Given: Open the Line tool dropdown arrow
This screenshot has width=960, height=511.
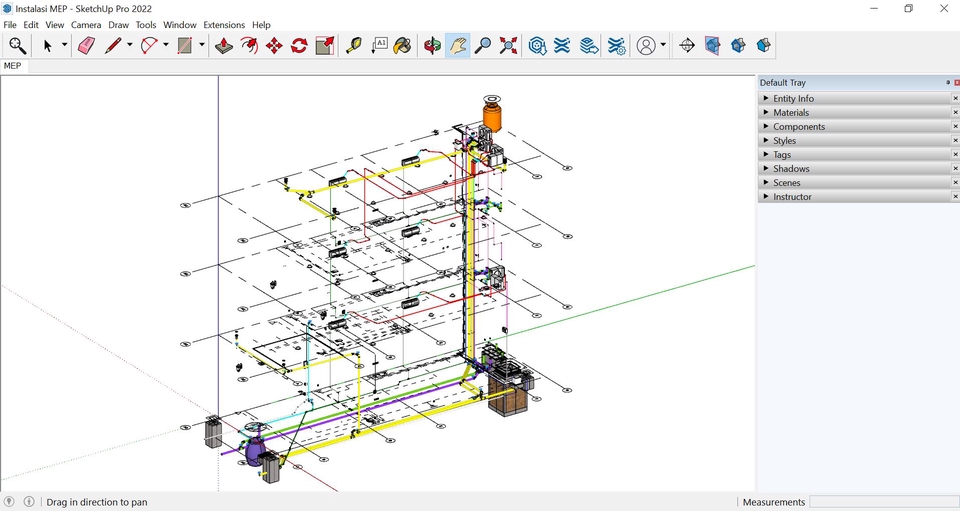Looking at the screenshot, I should point(129,45).
